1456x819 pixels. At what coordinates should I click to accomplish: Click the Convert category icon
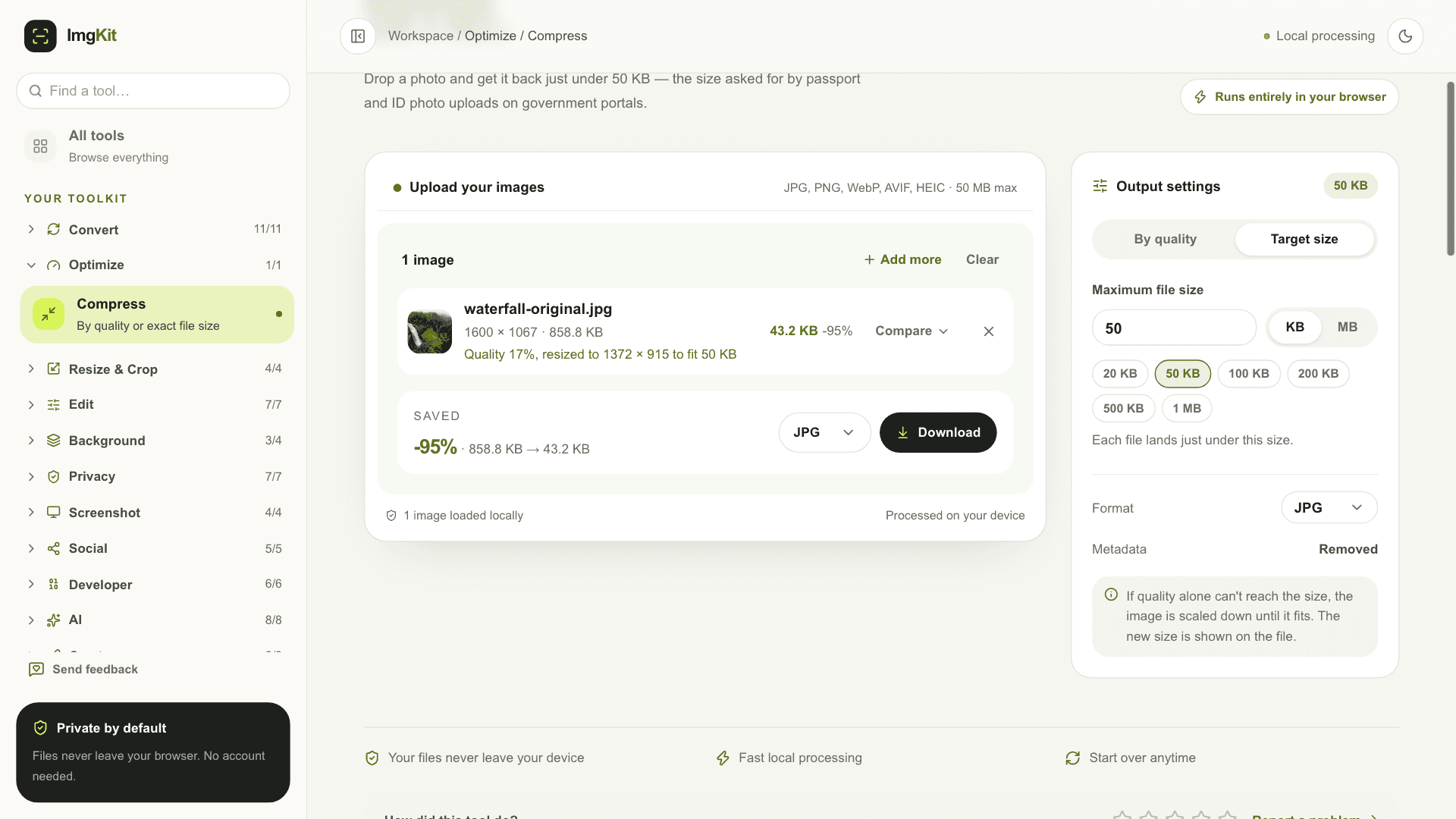(x=54, y=229)
